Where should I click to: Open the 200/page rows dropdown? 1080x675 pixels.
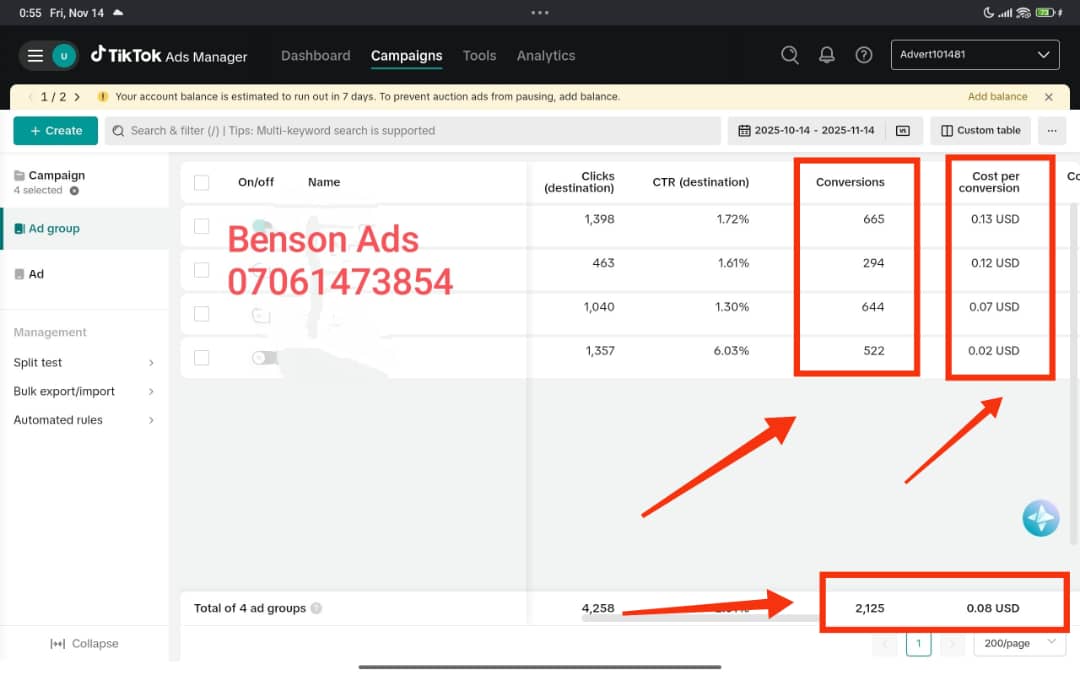click(x=1019, y=643)
